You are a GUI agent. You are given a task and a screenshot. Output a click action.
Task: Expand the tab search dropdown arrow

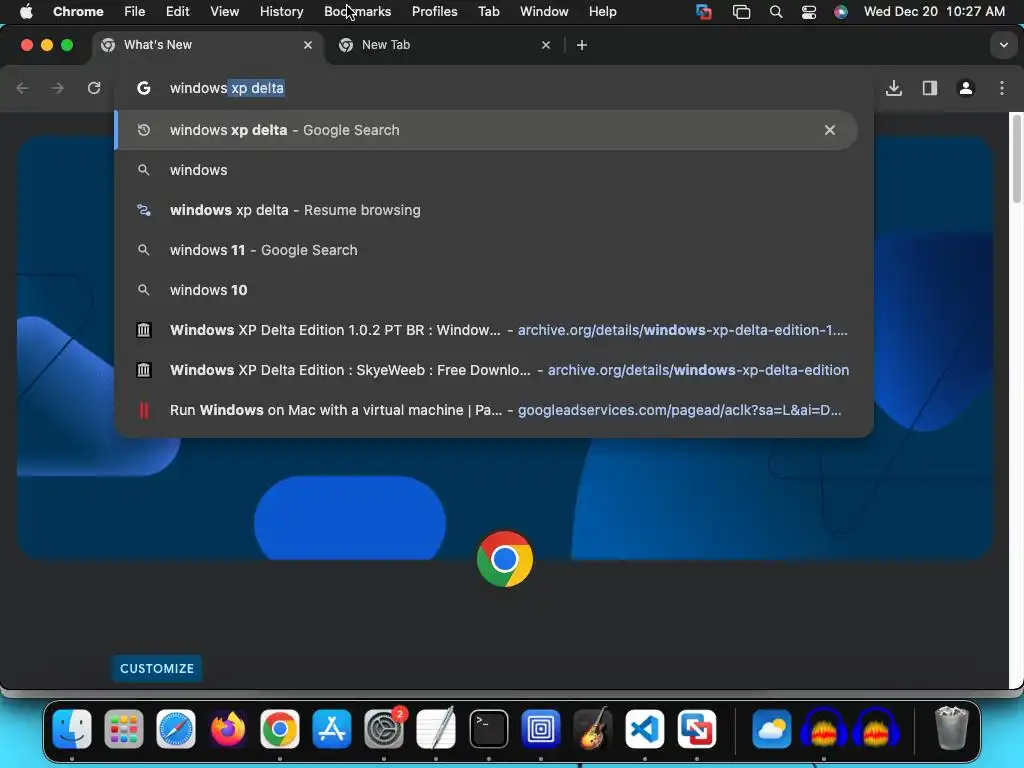(x=1003, y=45)
